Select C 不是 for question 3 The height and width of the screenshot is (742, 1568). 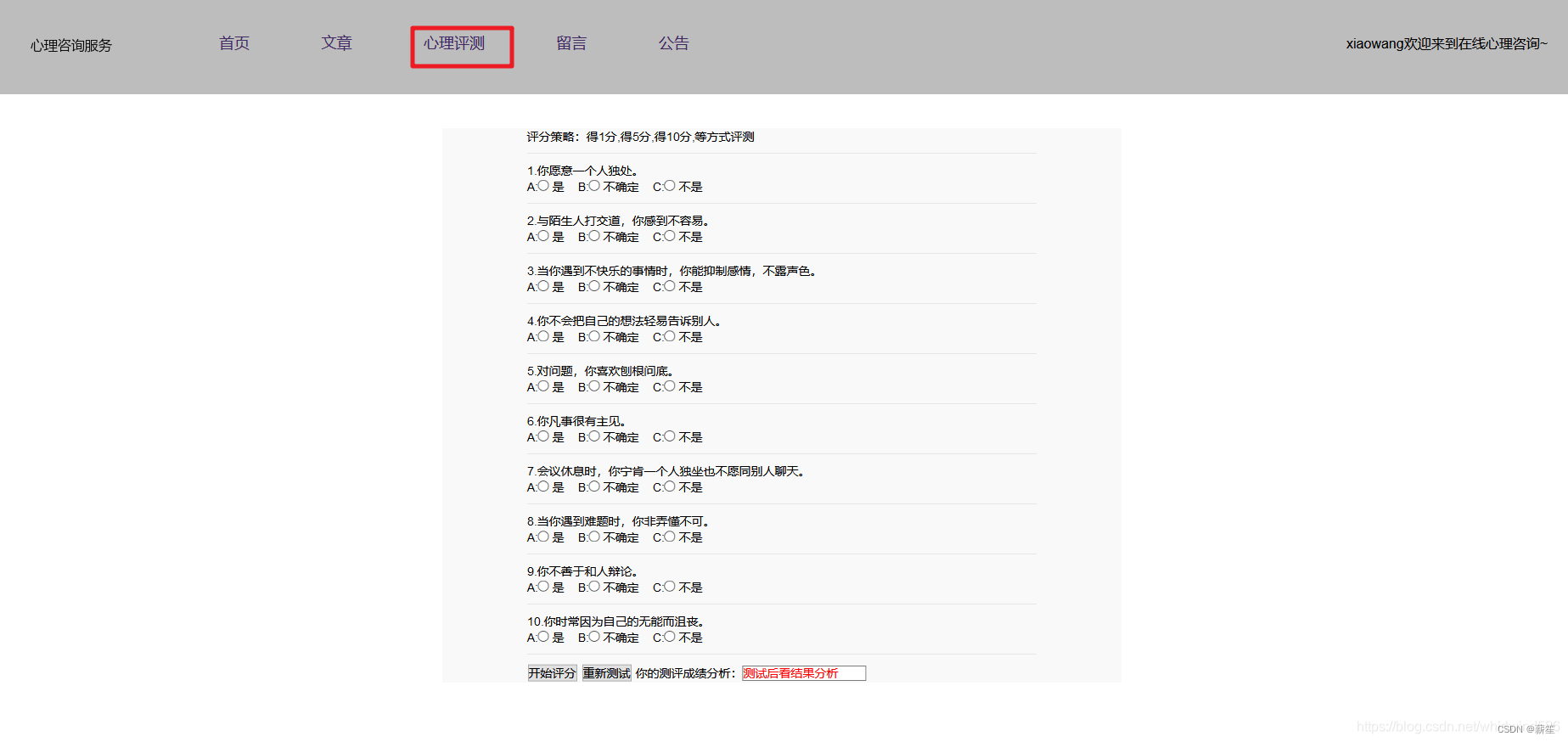(x=670, y=286)
